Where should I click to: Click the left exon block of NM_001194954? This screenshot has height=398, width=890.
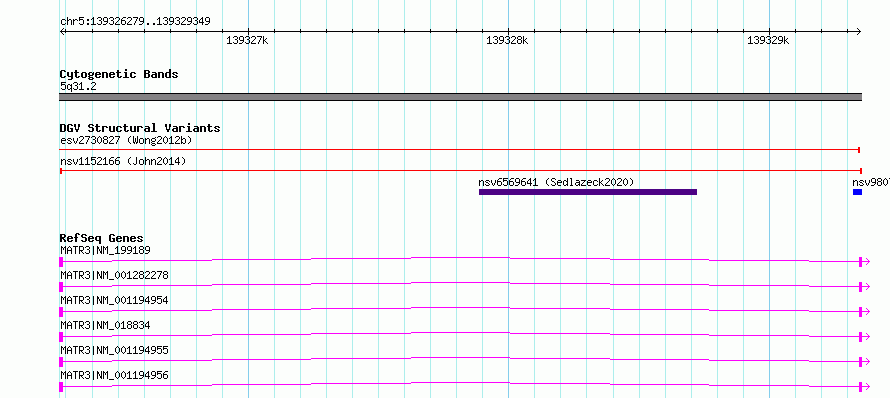tap(61, 311)
